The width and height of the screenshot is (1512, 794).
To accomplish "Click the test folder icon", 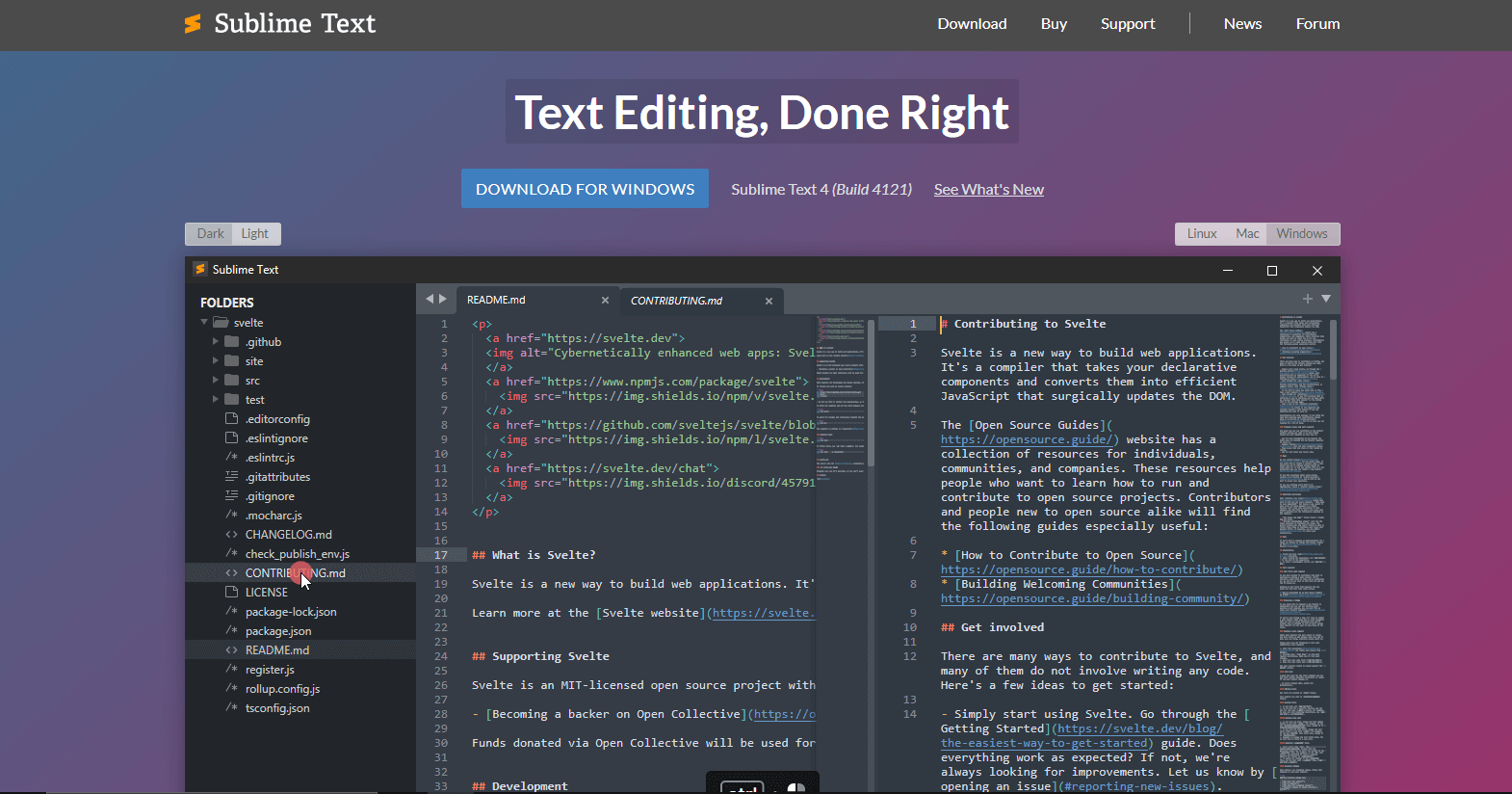I will (232, 400).
